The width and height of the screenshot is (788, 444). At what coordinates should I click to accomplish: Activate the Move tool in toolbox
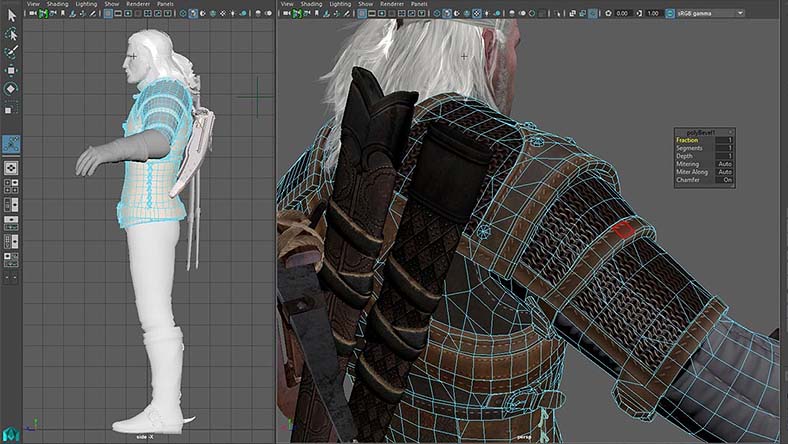pos(11,70)
